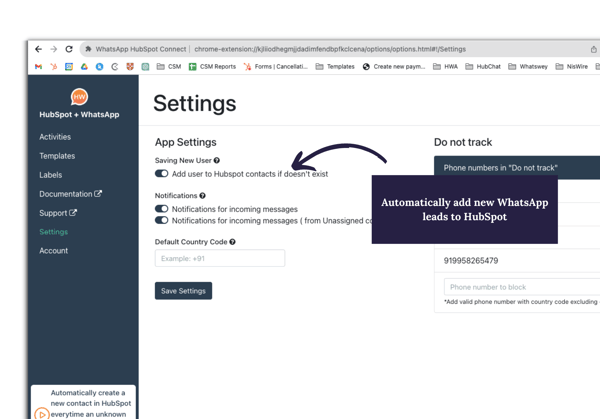The width and height of the screenshot is (600, 419).
Task: Click the Phone numbers in "Do not track" header
Action: point(500,168)
